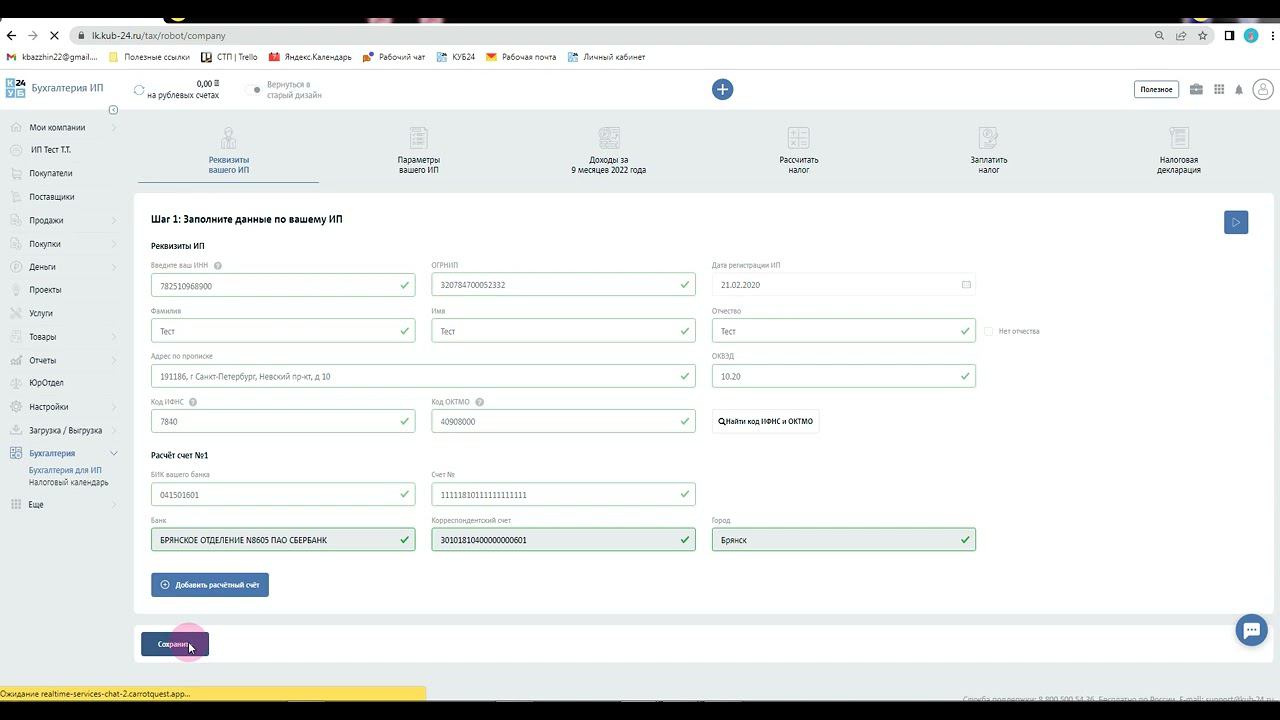This screenshot has width=1280, height=720.
Task: Click the blue play video button
Action: point(1235,222)
